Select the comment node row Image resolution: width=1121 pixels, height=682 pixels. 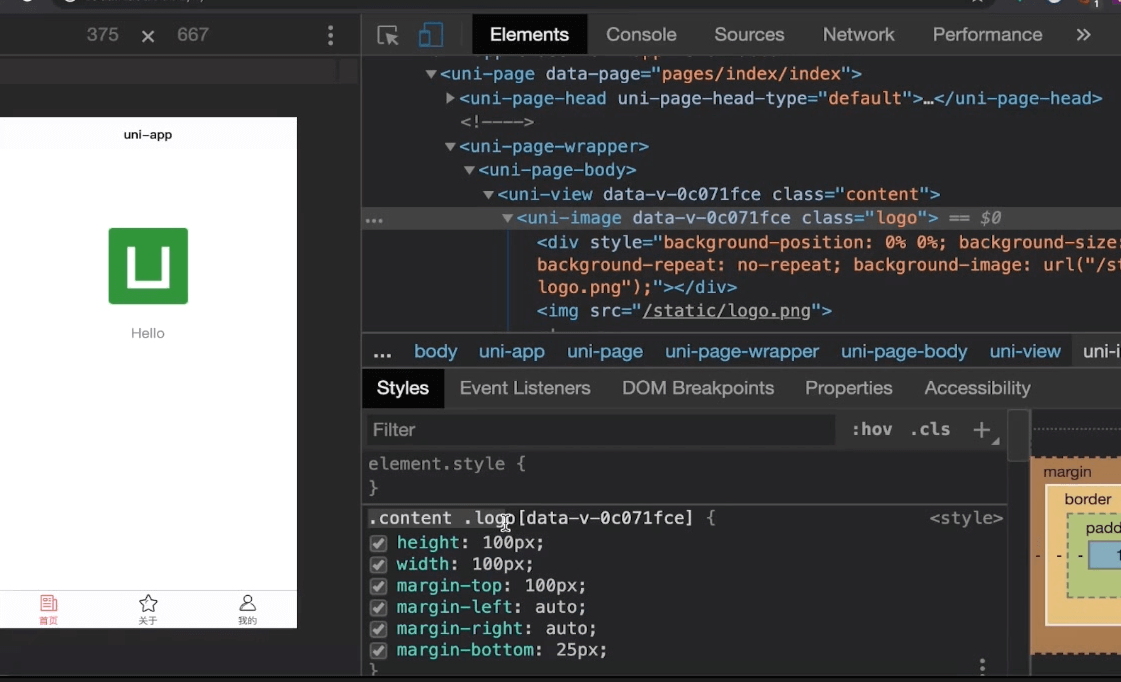pyautogui.click(x=497, y=122)
